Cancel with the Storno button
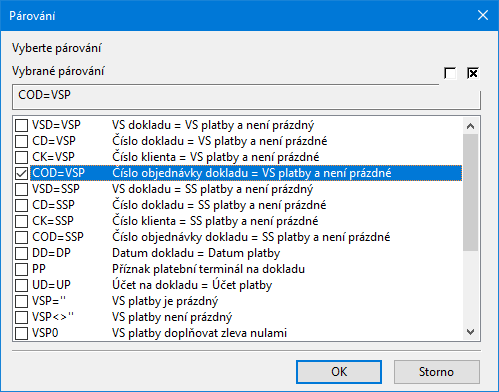499x392 pixels. coord(436,372)
